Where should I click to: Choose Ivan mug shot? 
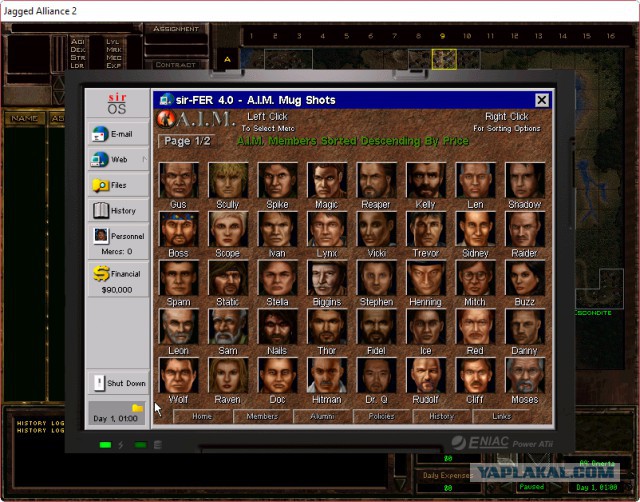tap(277, 229)
